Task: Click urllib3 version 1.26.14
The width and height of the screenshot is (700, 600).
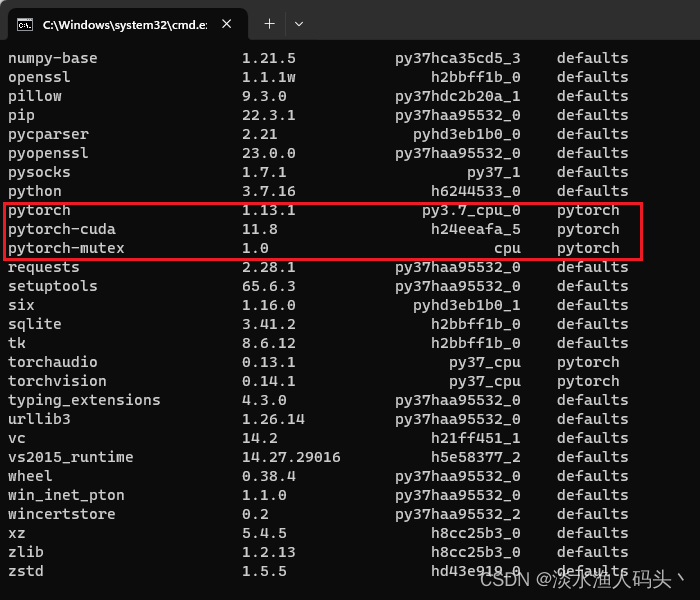Action: pos(273,419)
